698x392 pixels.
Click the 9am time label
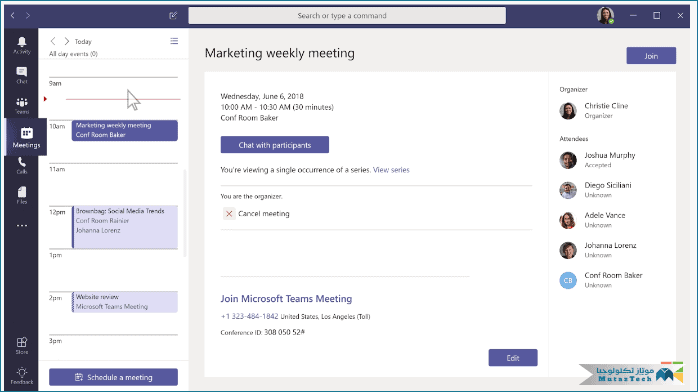[55, 83]
